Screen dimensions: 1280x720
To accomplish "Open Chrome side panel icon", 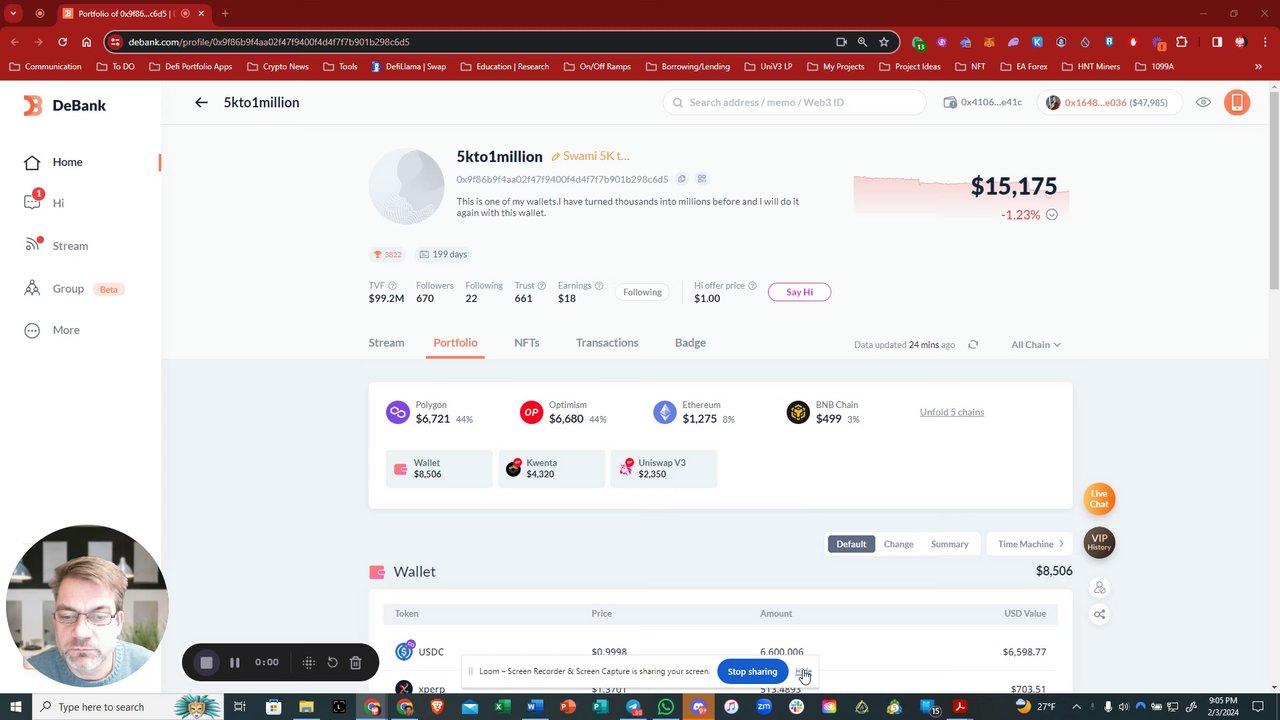I will 1217,42.
